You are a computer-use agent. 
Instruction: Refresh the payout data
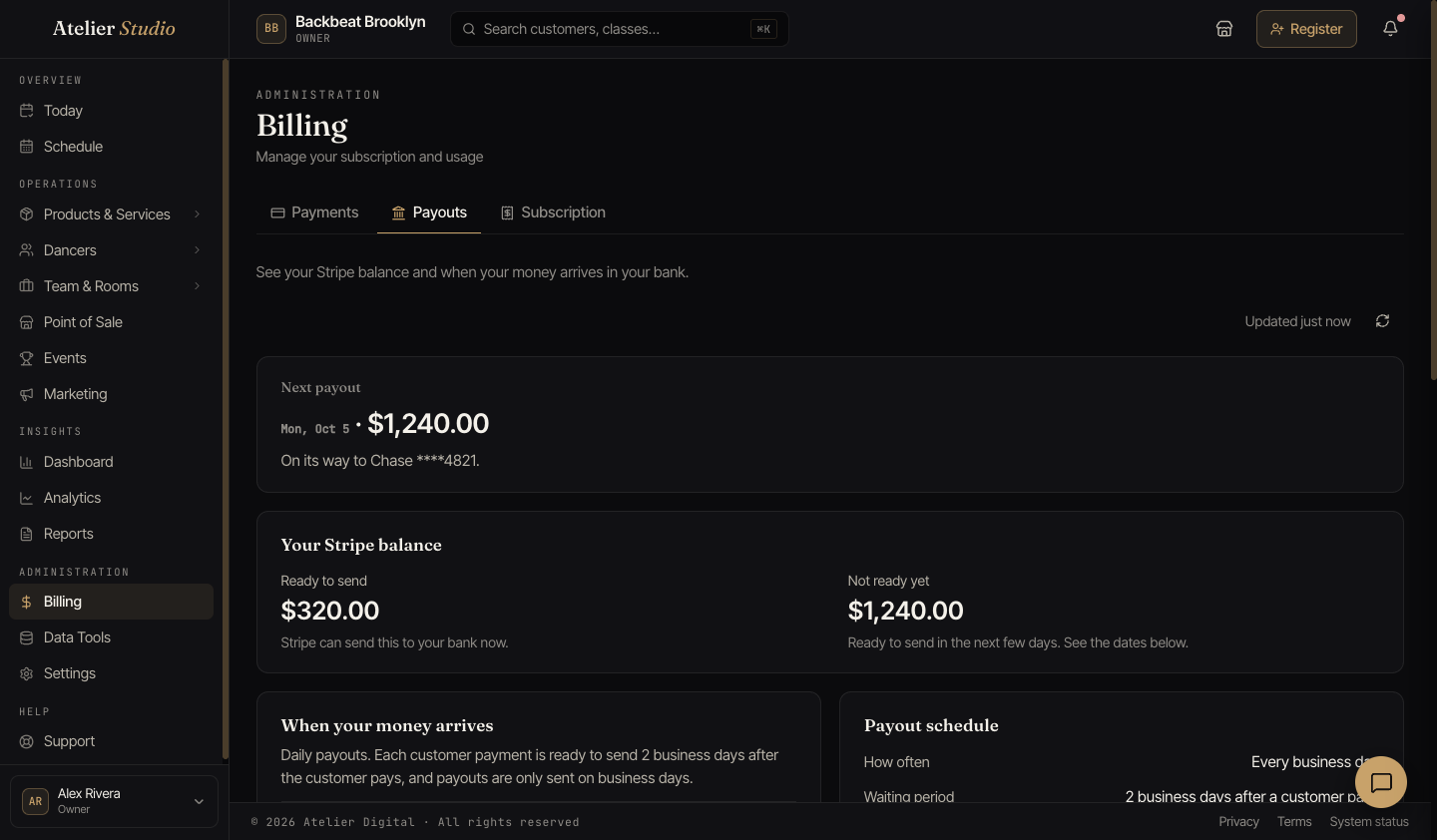coord(1382,321)
